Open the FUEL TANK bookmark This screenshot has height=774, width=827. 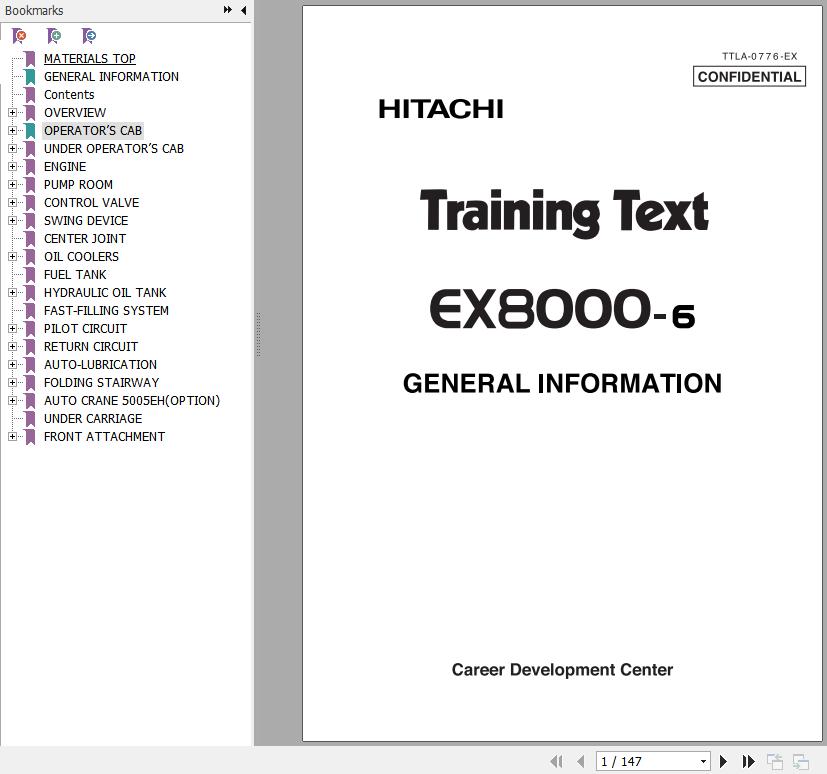coord(75,275)
